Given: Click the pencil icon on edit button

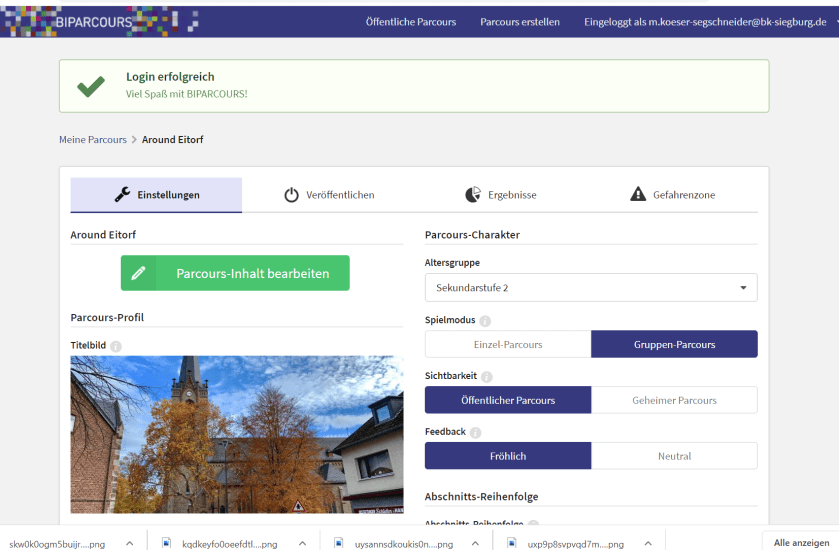Looking at the screenshot, I should (x=139, y=273).
